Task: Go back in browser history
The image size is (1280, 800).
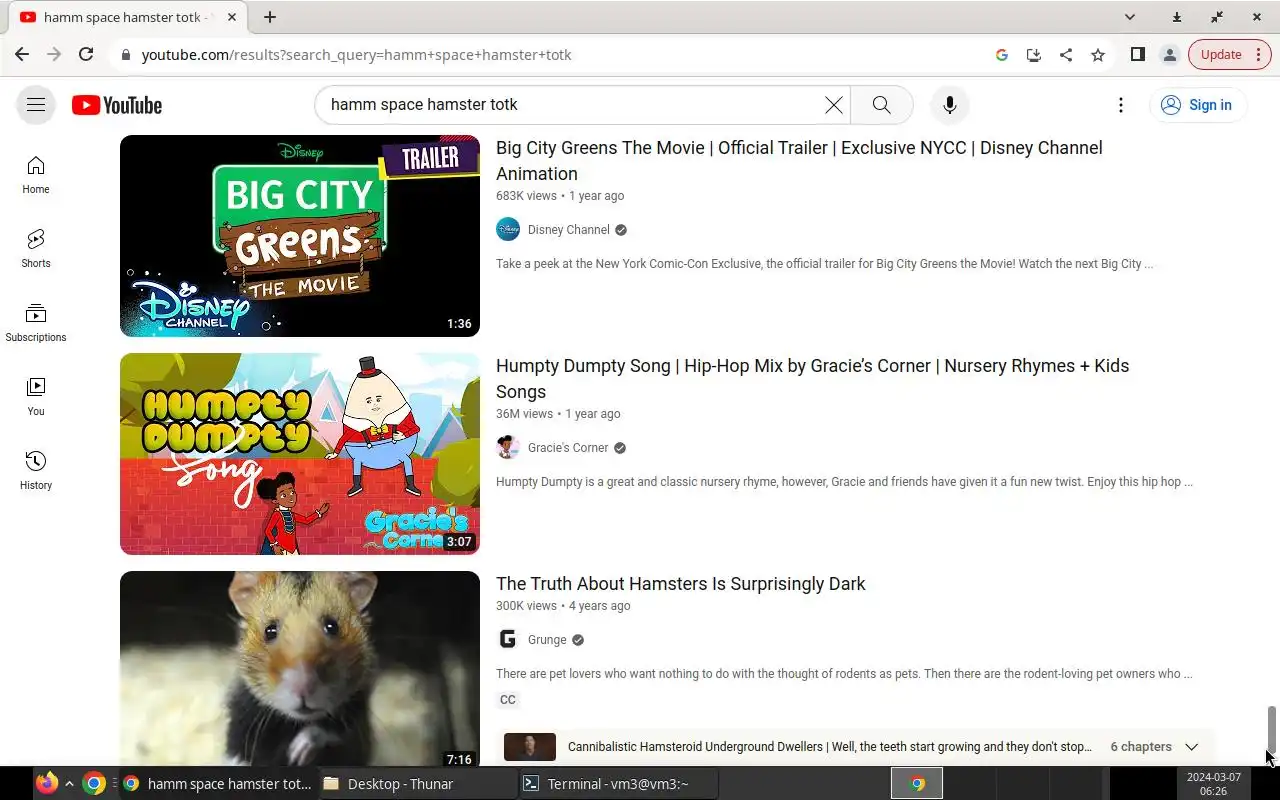Action: pyautogui.click(x=22, y=55)
